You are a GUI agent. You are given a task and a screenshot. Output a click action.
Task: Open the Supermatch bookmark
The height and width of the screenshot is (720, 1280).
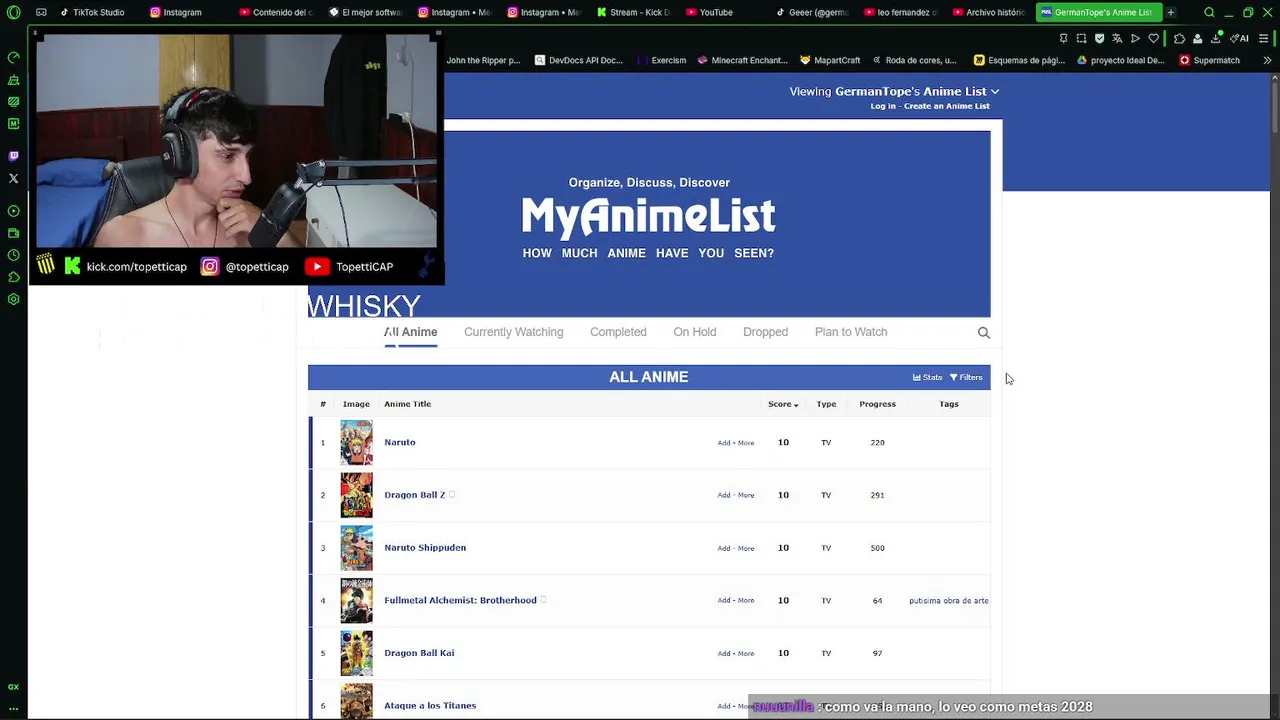[x=1209, y=60]
